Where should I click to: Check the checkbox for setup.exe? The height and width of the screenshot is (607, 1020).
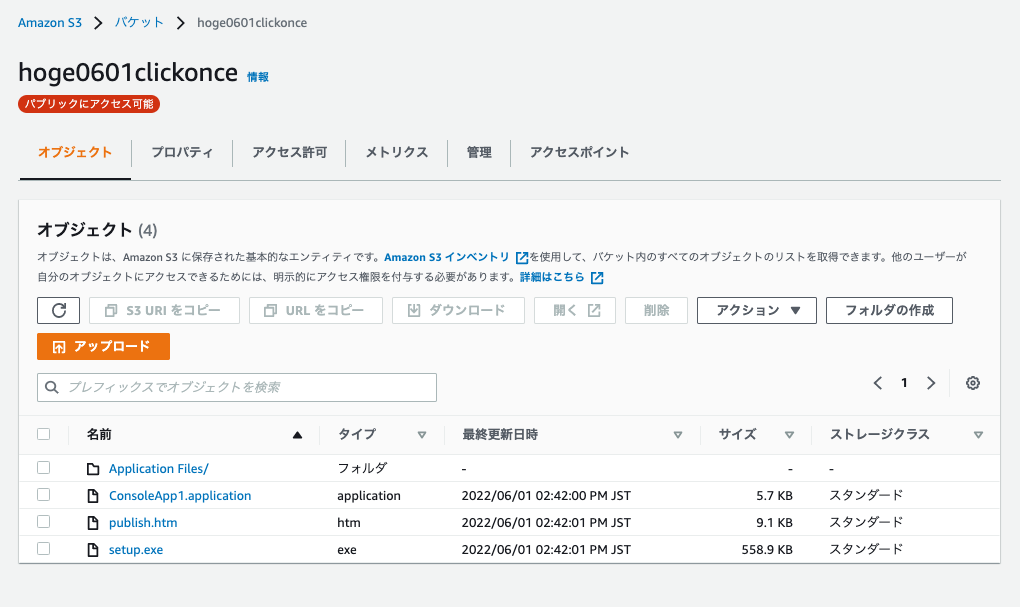[42, 549]
